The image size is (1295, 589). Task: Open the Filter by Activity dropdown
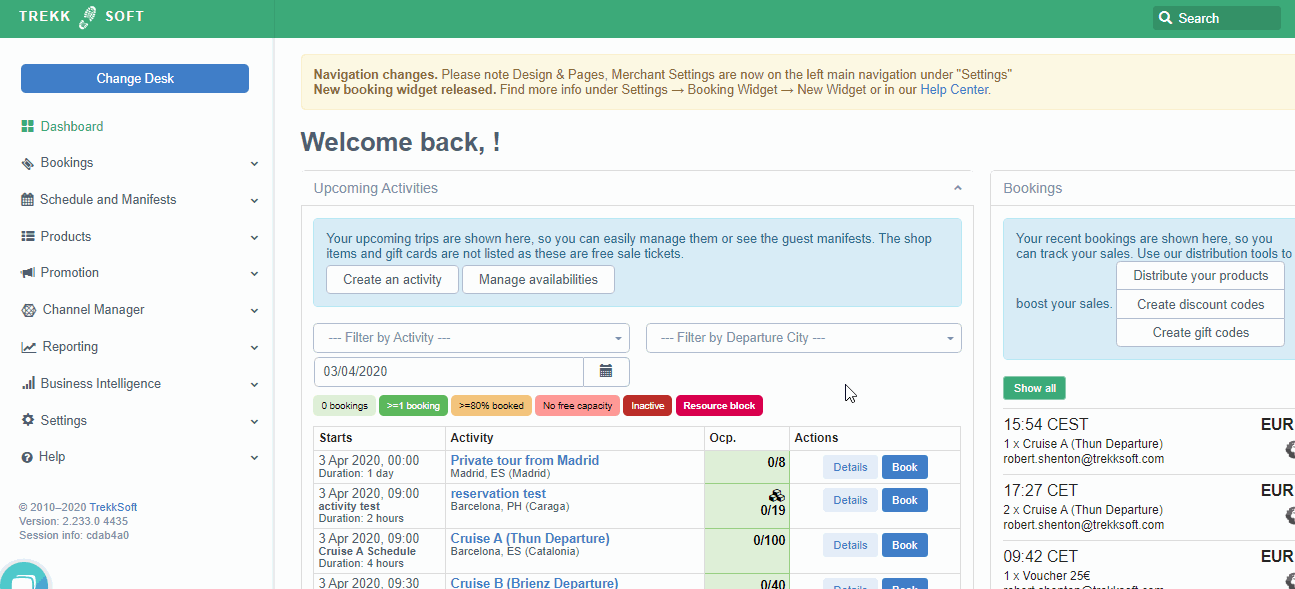tap(471, 338)
